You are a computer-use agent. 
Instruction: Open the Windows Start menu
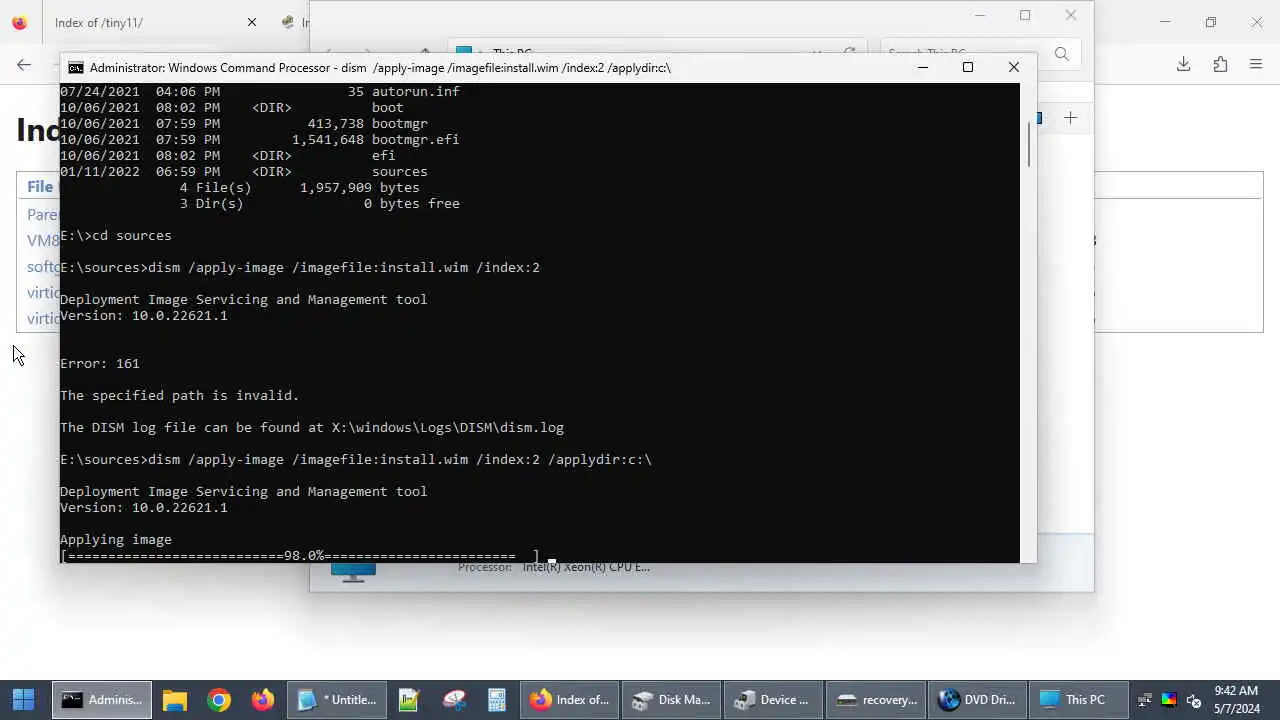(x=23, y=700)
